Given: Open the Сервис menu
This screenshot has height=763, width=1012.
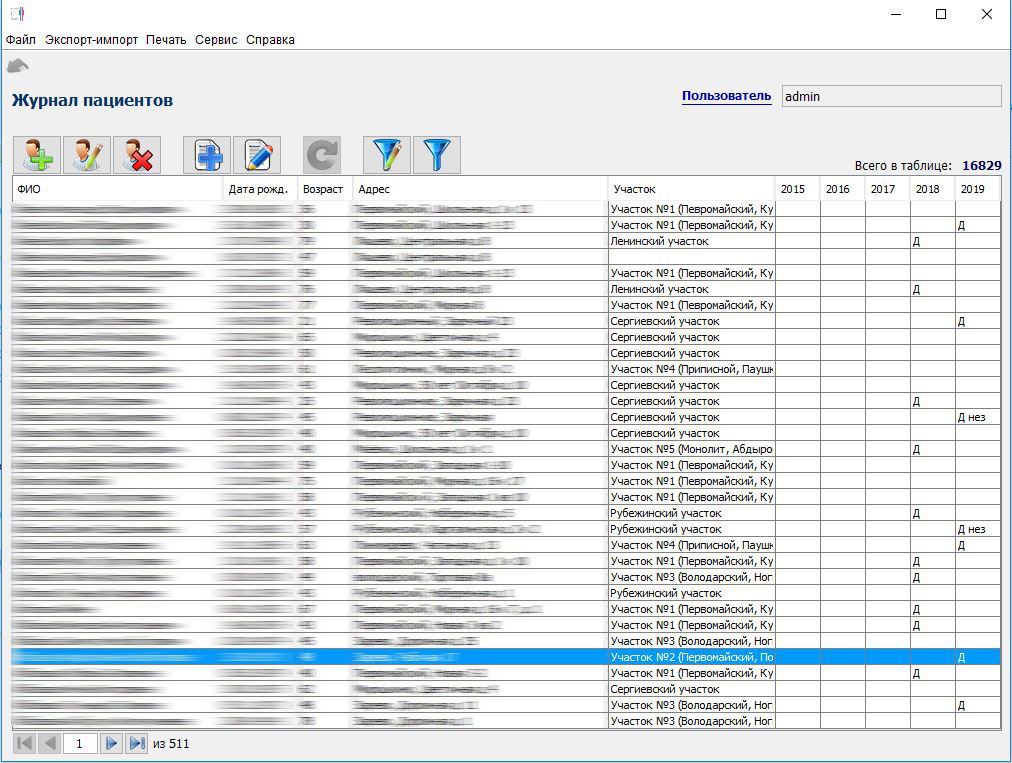Looking at the screenshot, I should (216, 40).
